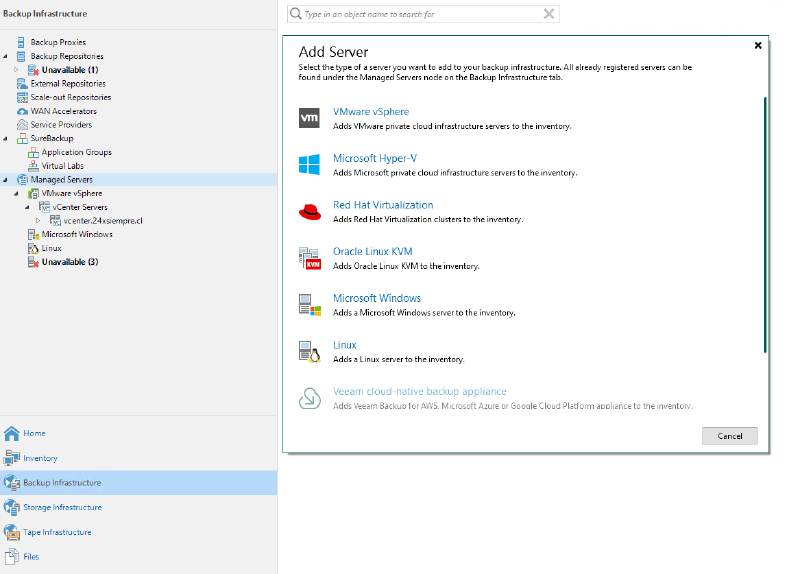The height and width of the screenshot is (574, 800).
Task: Expand the vcenter.24xsiempre.cl node
Action: click(x=38, y=221)
